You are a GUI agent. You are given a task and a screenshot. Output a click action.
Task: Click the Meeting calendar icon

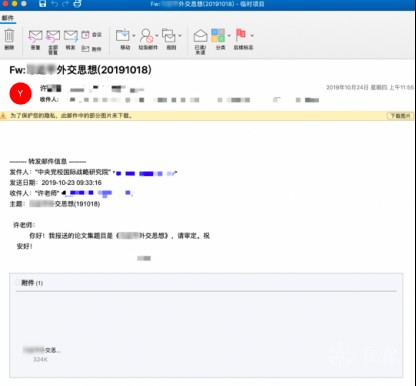coord(86,34)
